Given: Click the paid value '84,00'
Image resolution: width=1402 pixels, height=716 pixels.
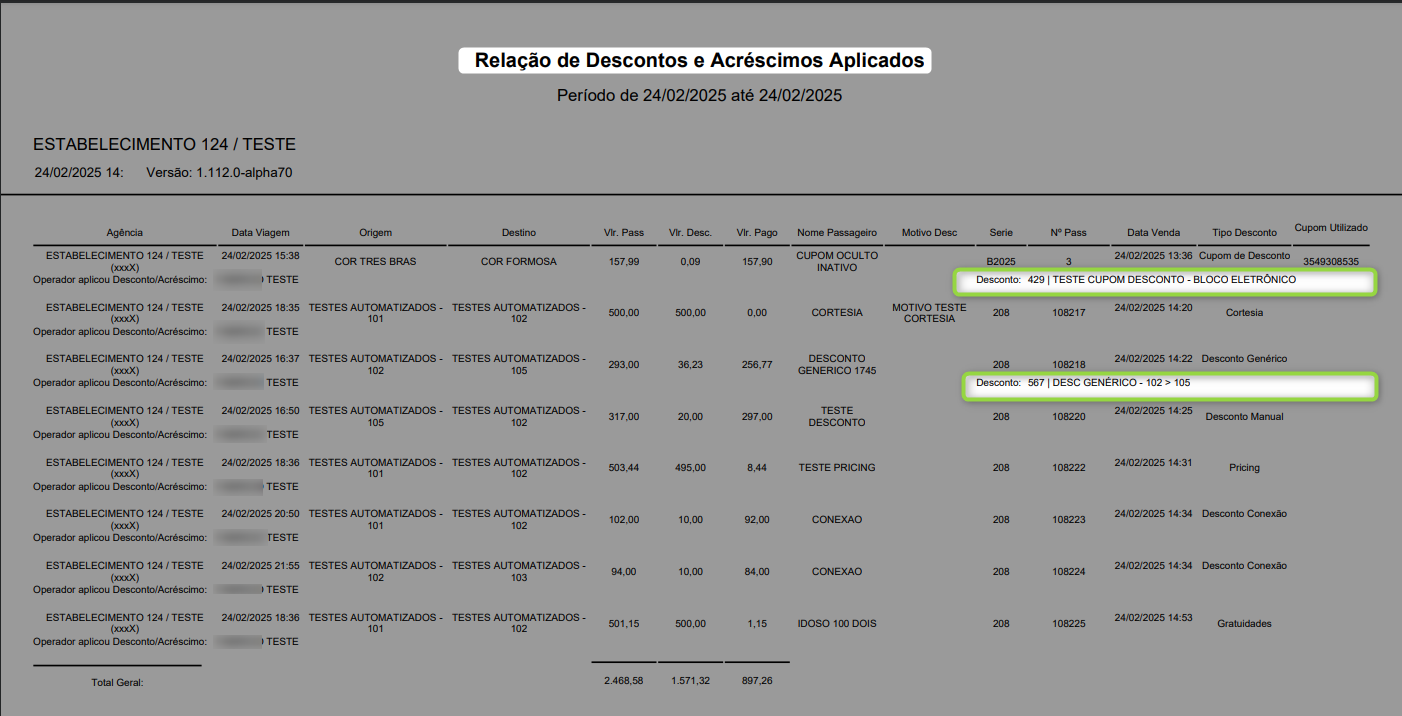Looking at the screenshot, I should pyautogui.click(x=757, y=572).
